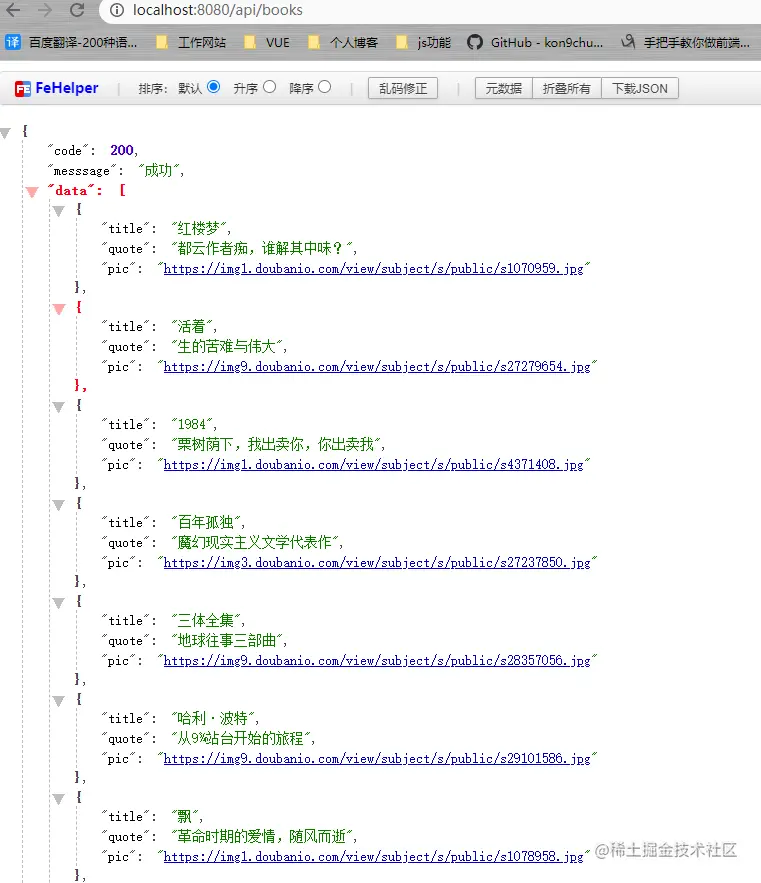The width and height of the screenshot is (761, 883).
Task: Click the "data" key label
Action: tap(72, 190)
